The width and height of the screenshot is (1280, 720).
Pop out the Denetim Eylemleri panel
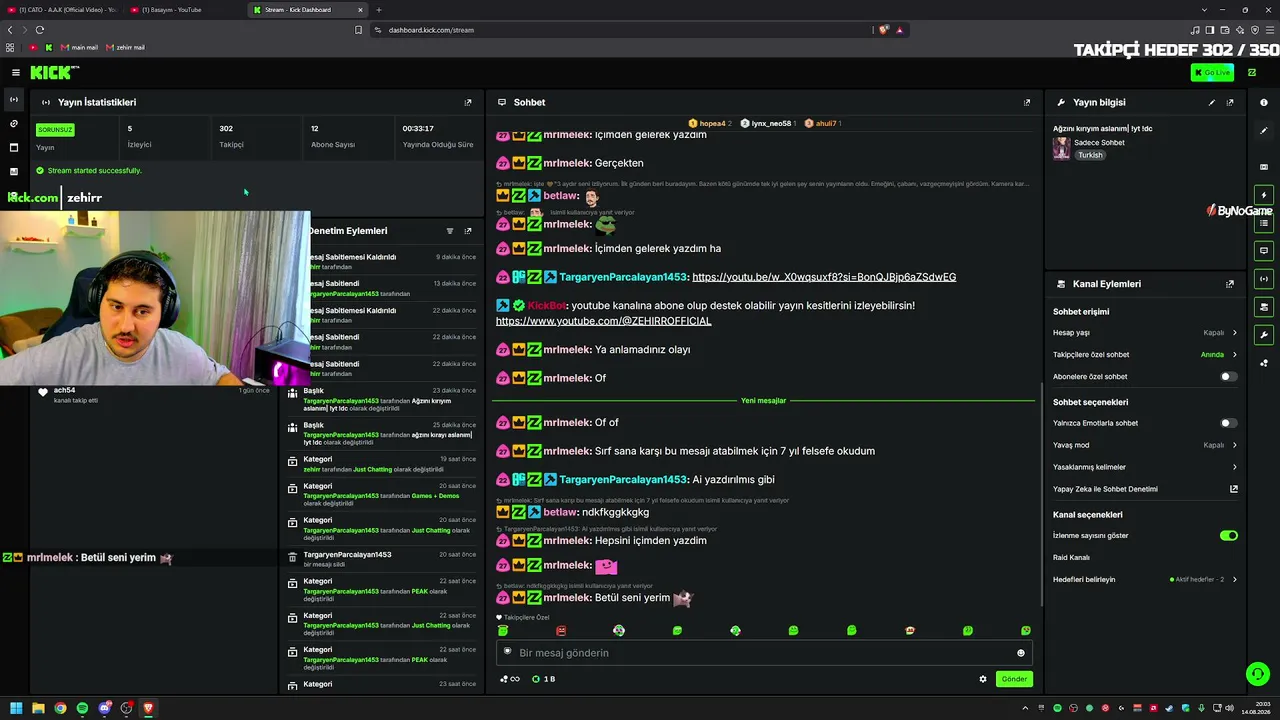(x=468, y=231)
